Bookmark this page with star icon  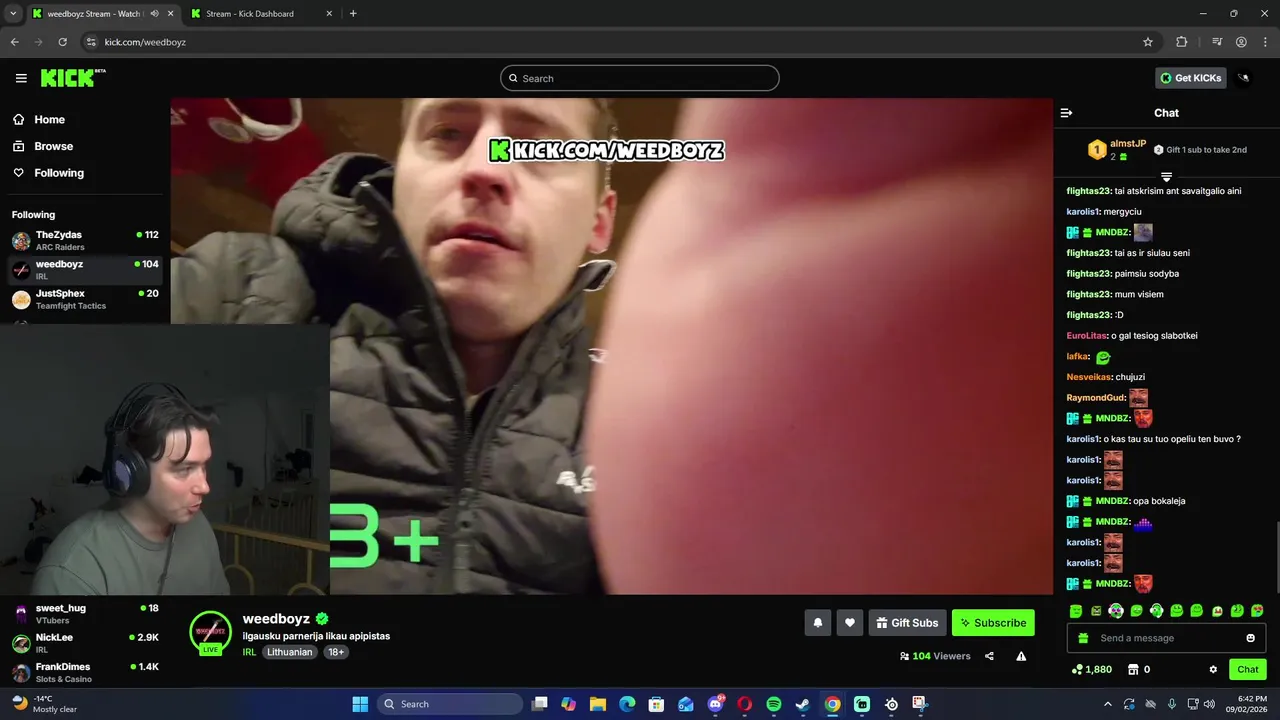click(1148, 42)
